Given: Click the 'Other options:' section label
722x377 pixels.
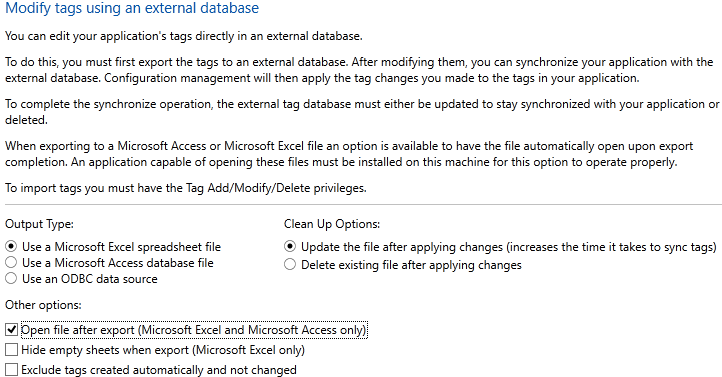Looking at the screenshot, I should (43, 305).
